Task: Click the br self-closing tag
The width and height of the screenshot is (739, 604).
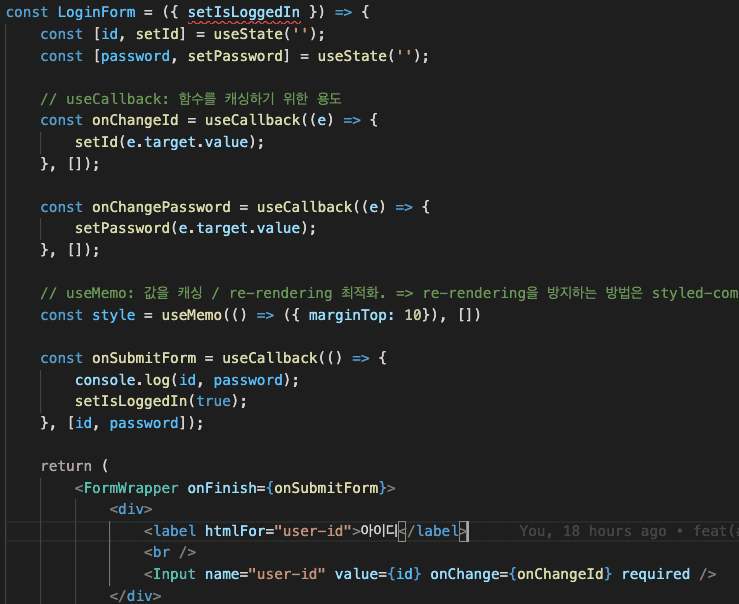Action: point(170,552)
